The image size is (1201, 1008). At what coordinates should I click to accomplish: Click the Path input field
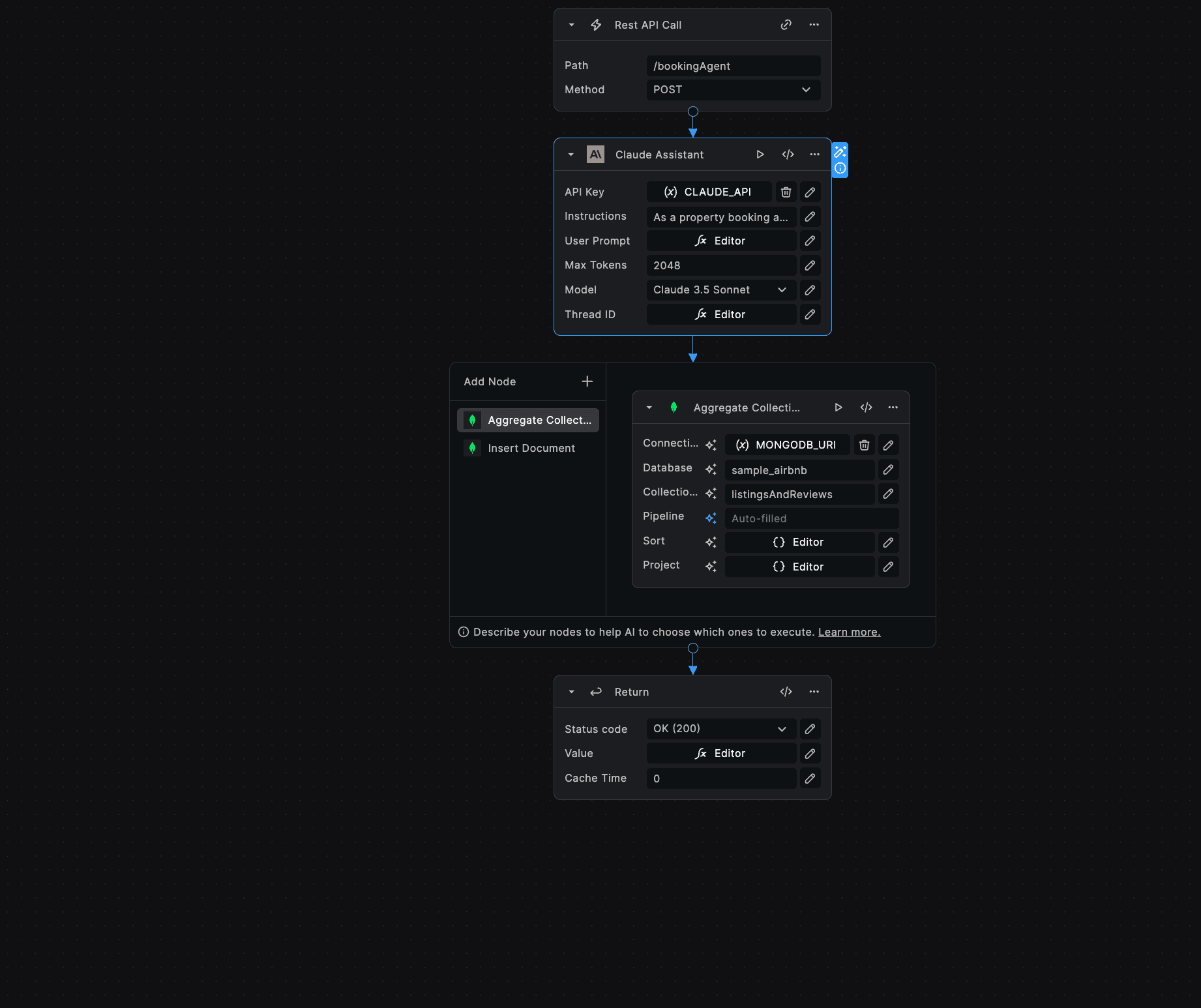(733, 66)
